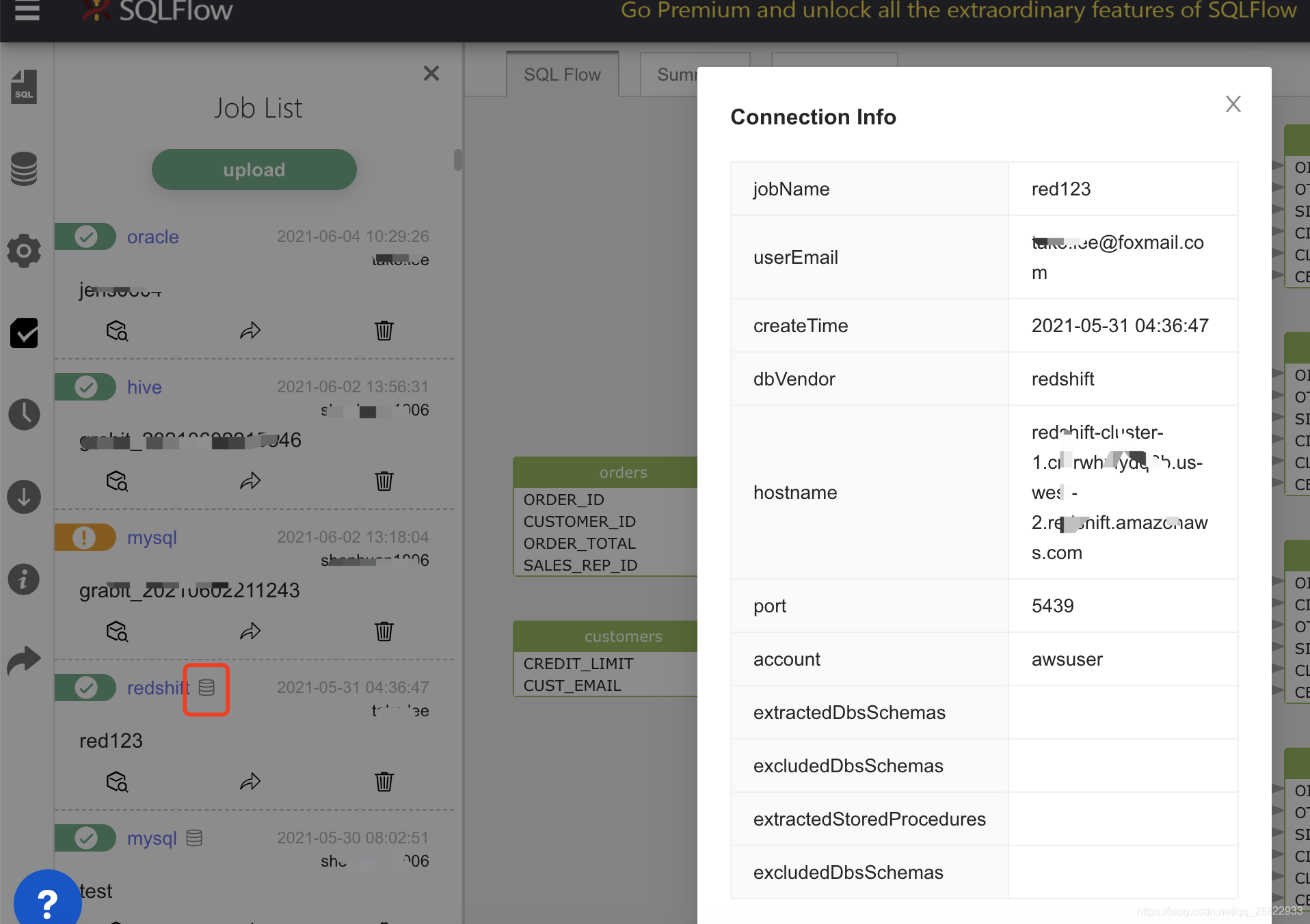Click the extractedStoredProcedures label
1310x924 pixels.
(870, 819)
